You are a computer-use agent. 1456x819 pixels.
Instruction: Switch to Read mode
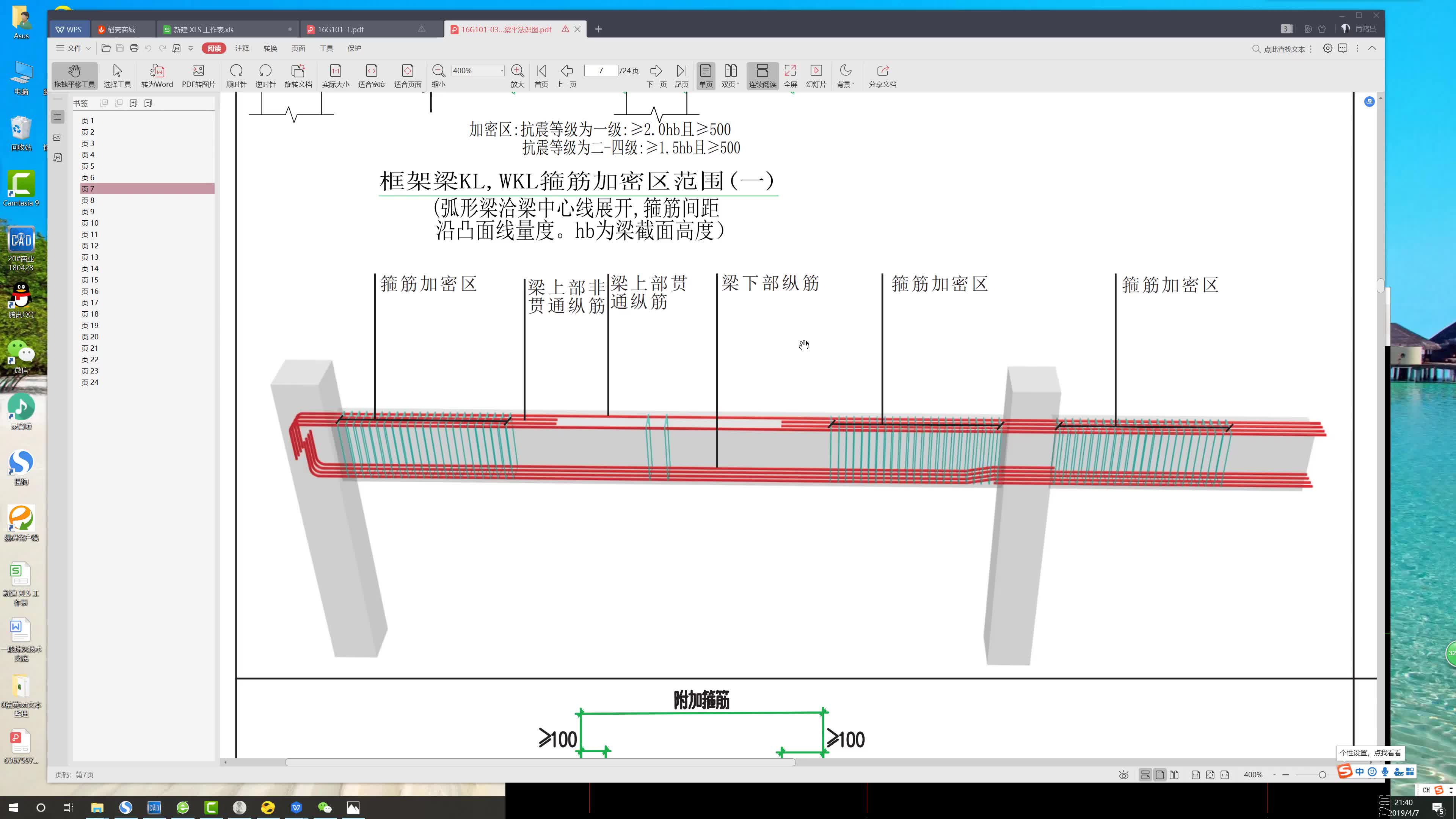coord(213,49)
